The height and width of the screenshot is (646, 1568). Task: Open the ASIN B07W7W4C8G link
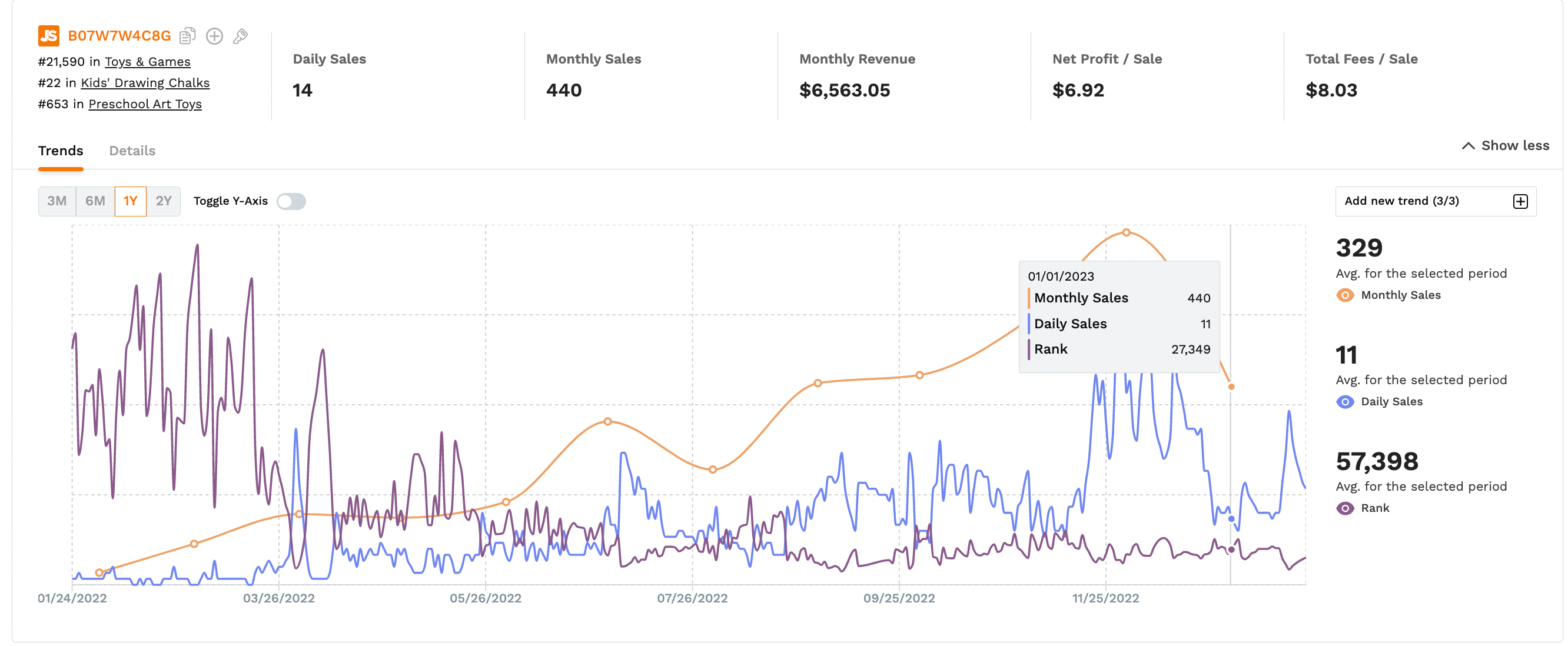(119, 36)
